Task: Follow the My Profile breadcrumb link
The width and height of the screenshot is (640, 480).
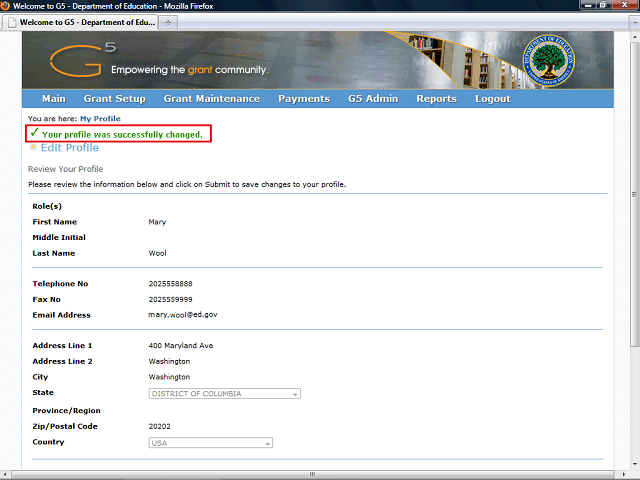Action: (x=100, y=119)
